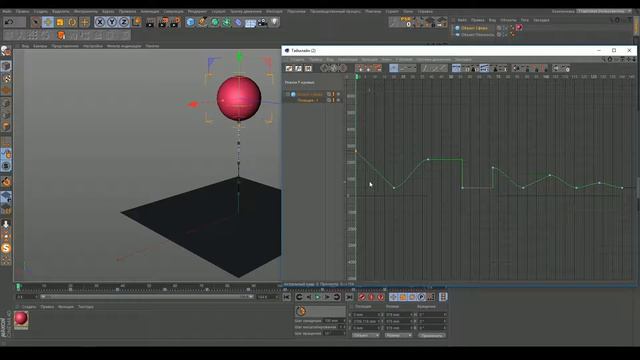Toggle Parameter (P) keyframe recording

(x=421, y=297)
